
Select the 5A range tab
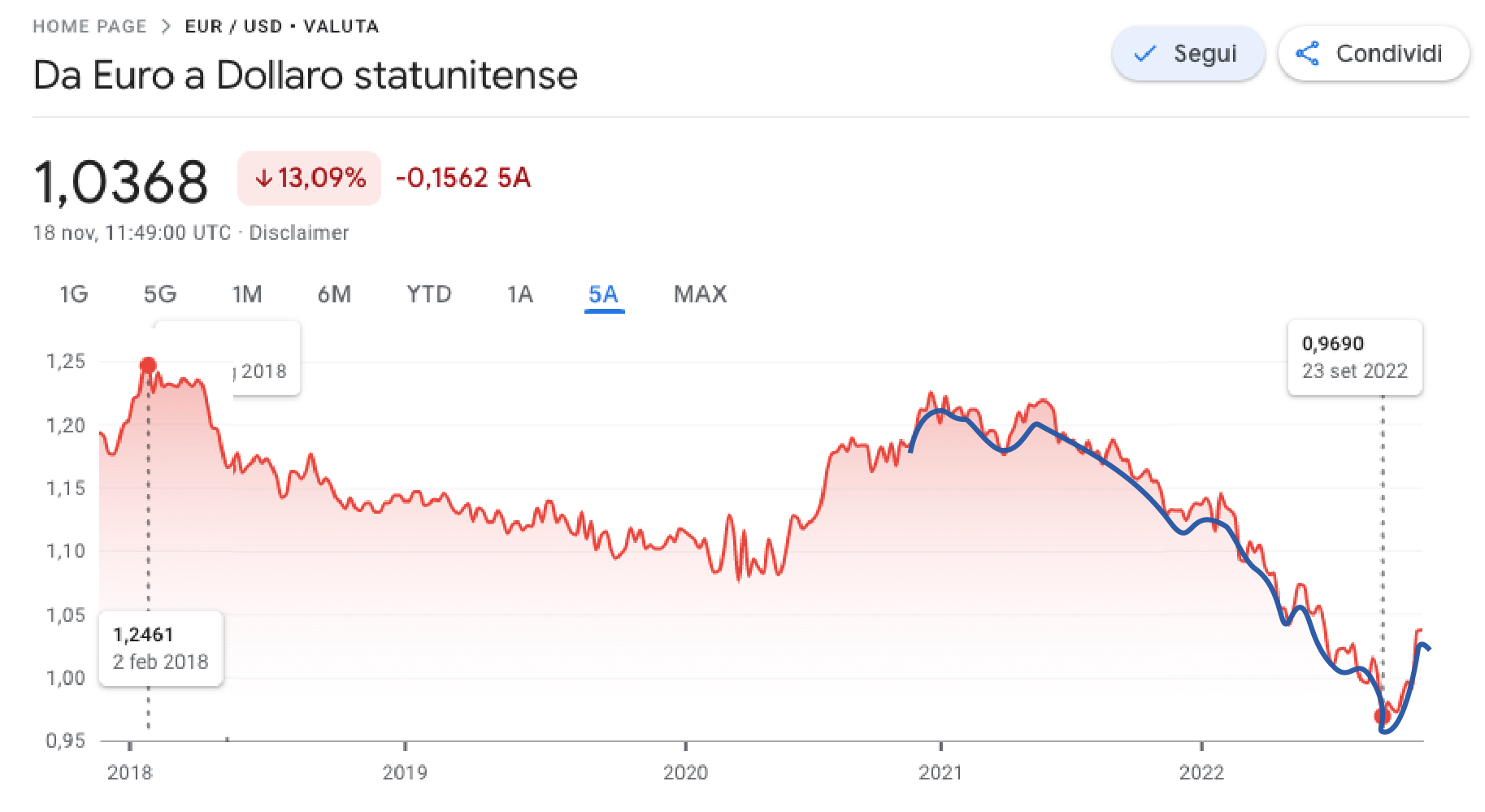[603, 294]
